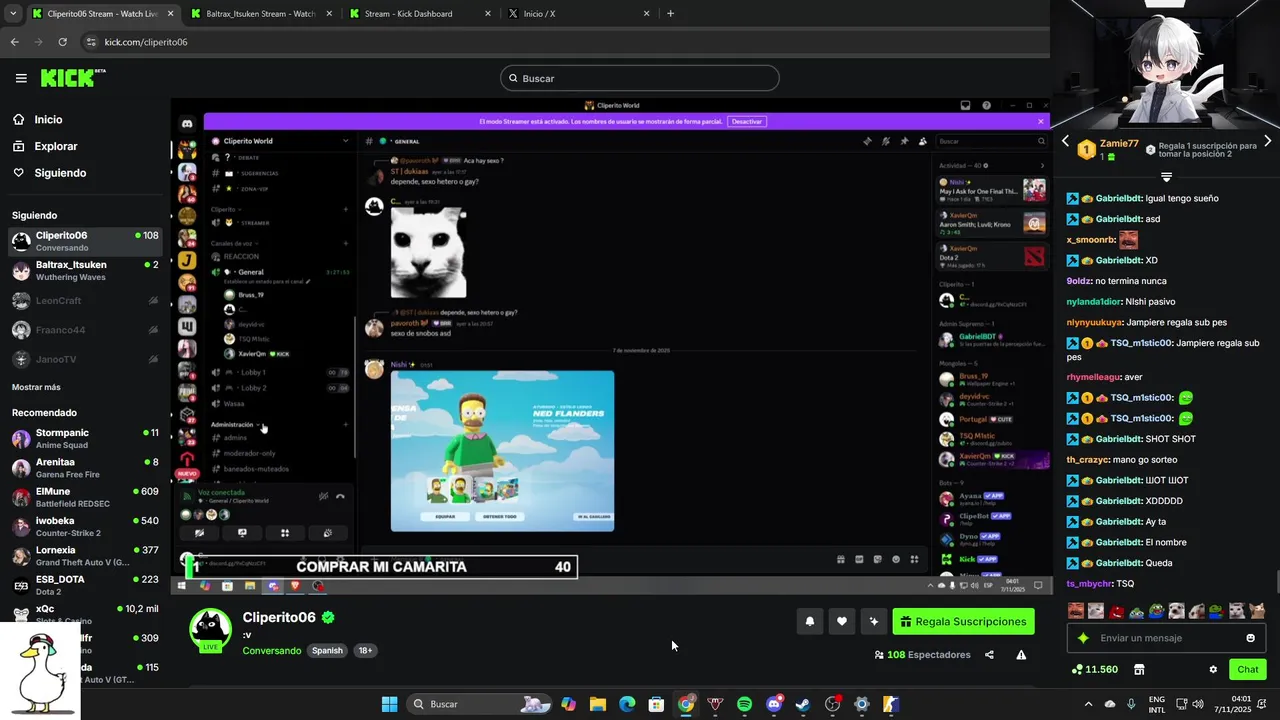Open recommended channel Lornexia
This screenshot has height=720, width=1280.
coord(85,555)
